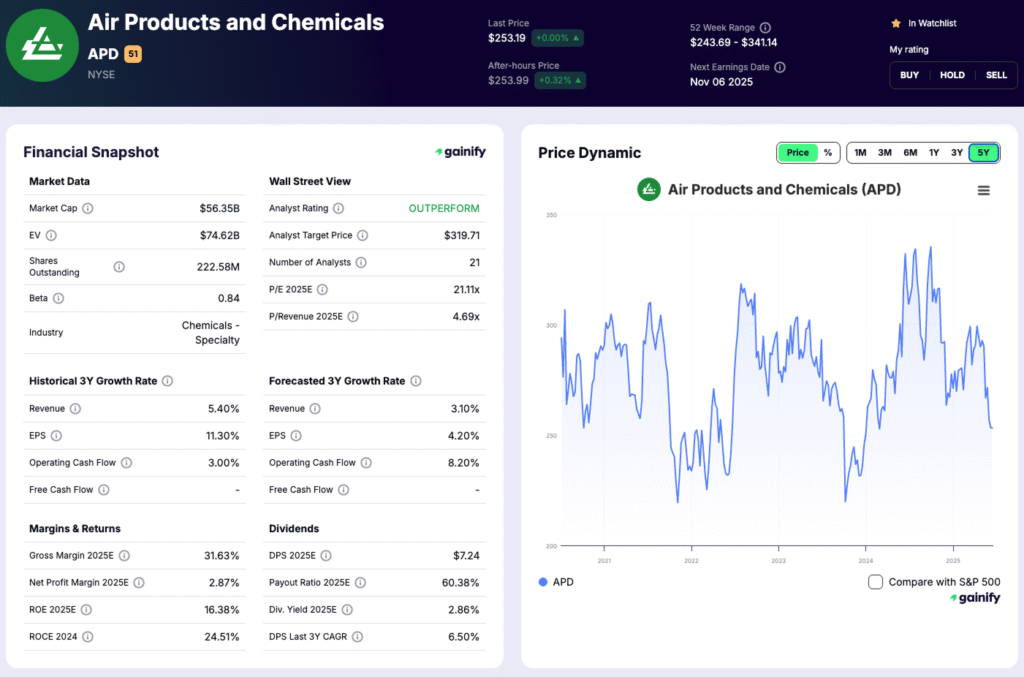Open the tooltip icon beside 52 Week Range
The image size is (1024, 677).
[x=763, y=27]
